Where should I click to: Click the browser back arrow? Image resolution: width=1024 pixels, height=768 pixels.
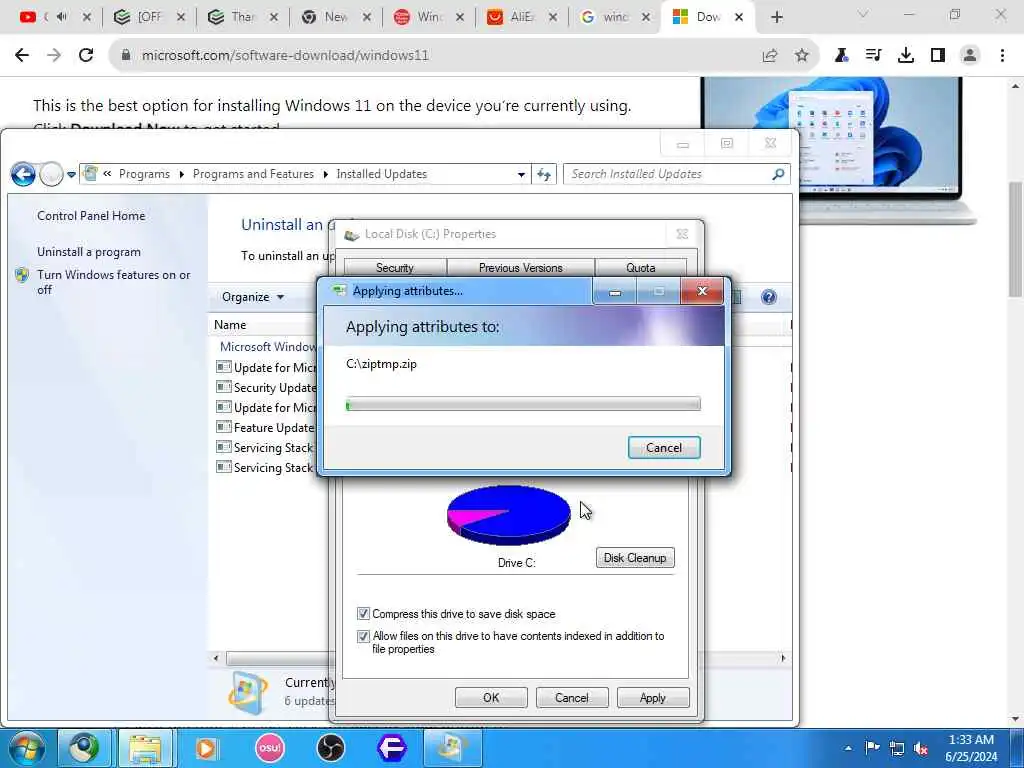(22, 55)
